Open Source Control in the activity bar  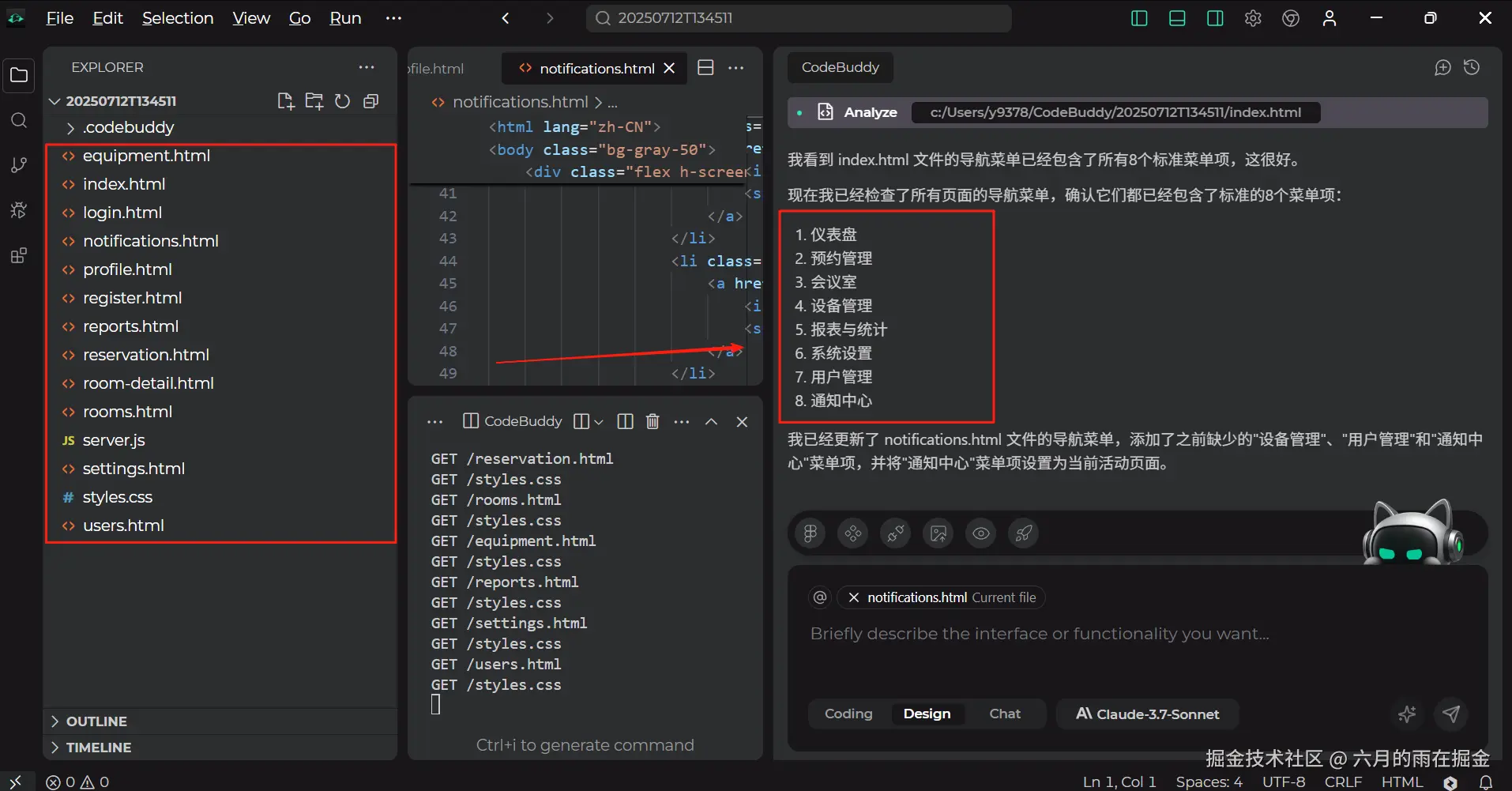19,165
